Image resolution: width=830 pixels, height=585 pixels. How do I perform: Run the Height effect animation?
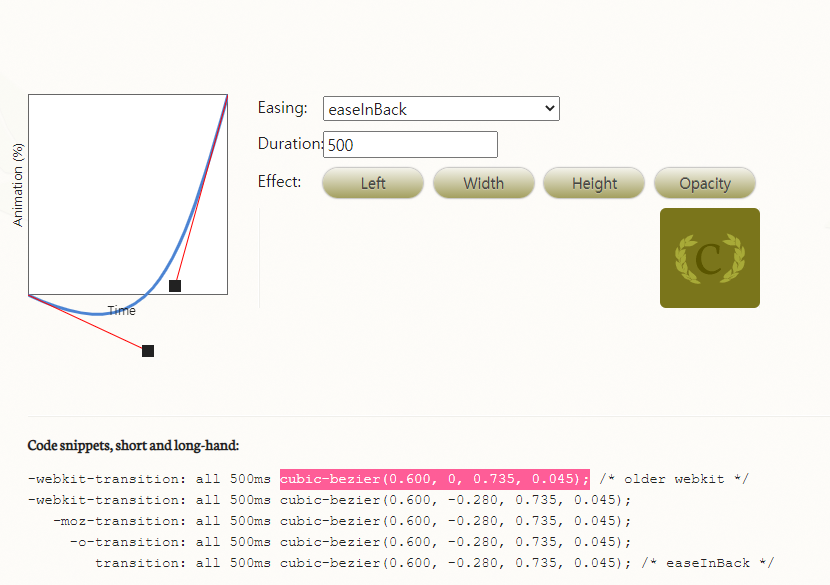(x=594, y=183)
